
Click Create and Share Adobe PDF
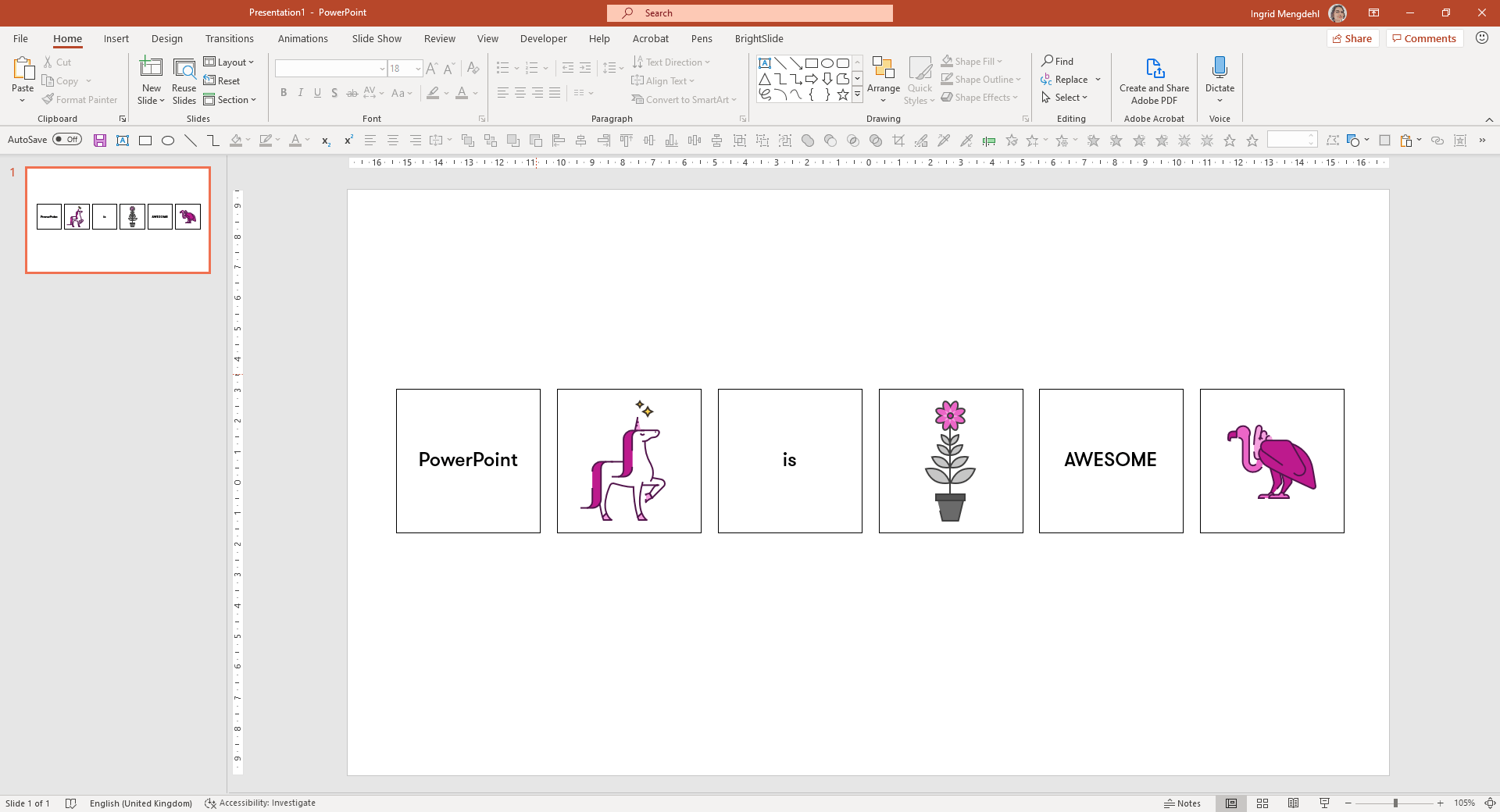click(1154, 80)
